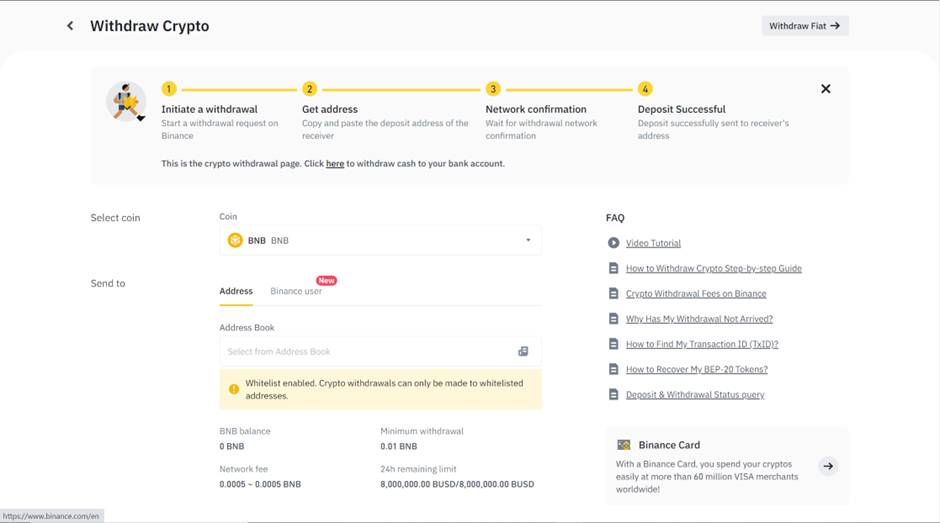Click the address book icon in field

[x=522, y=352]
